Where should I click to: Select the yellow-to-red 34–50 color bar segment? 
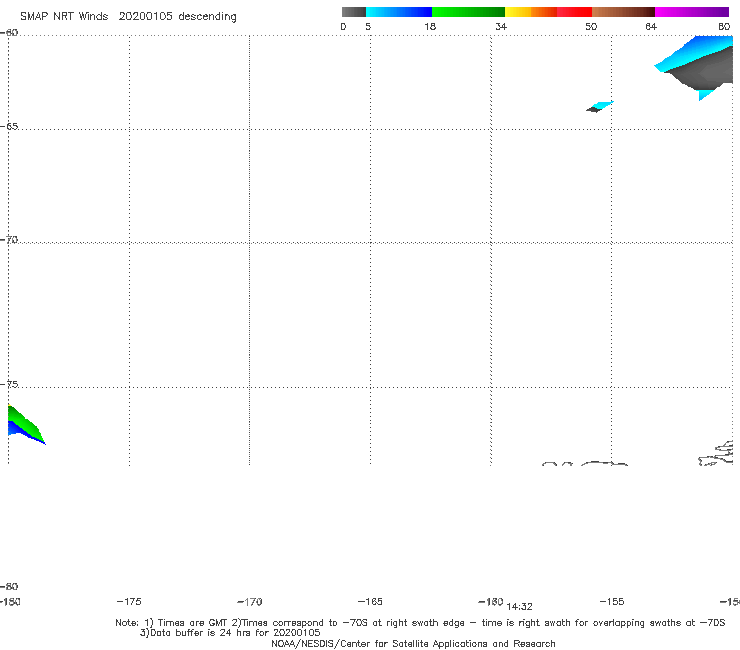click(548, 12)
